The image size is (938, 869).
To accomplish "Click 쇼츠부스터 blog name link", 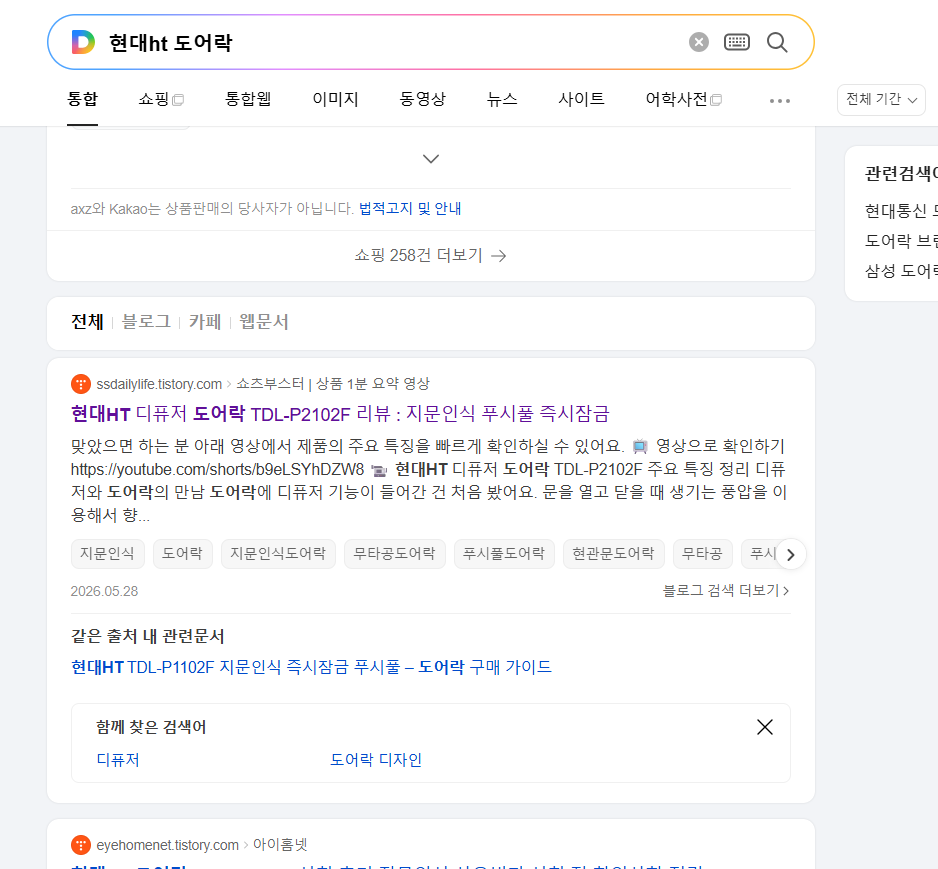I will tap(333, 384).
